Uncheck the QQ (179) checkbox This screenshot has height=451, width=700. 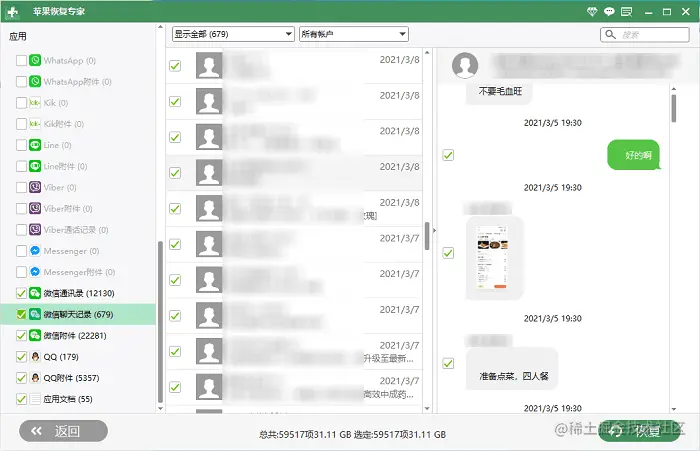coord(21,357)
